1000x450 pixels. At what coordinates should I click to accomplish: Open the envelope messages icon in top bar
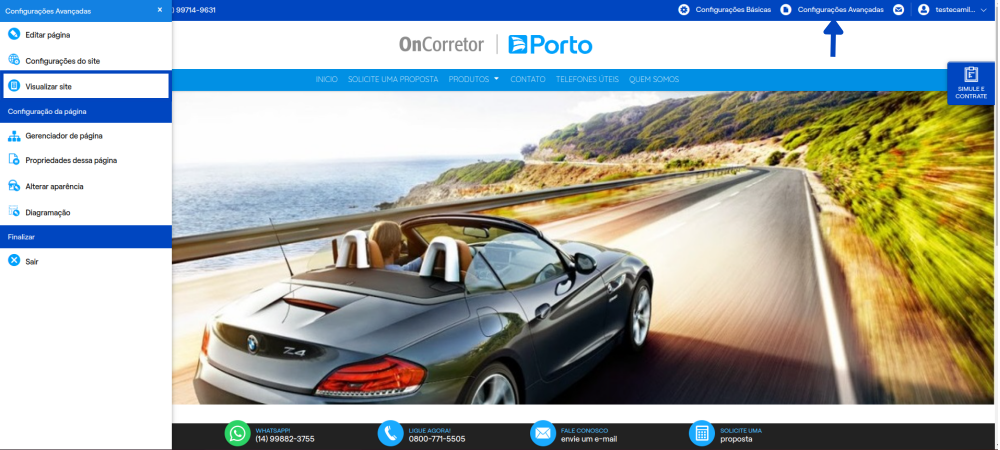pos(899,10)
